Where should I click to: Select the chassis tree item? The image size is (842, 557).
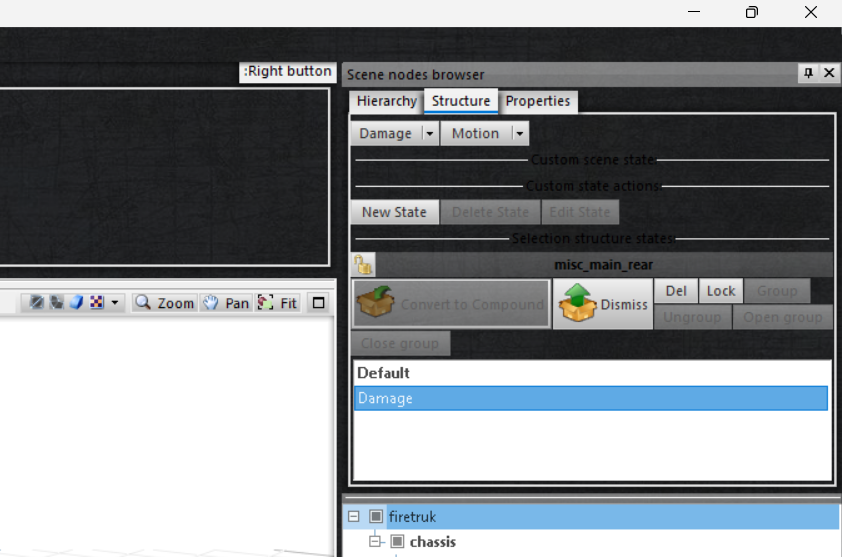pyautogui.click(x=433, y=541)
